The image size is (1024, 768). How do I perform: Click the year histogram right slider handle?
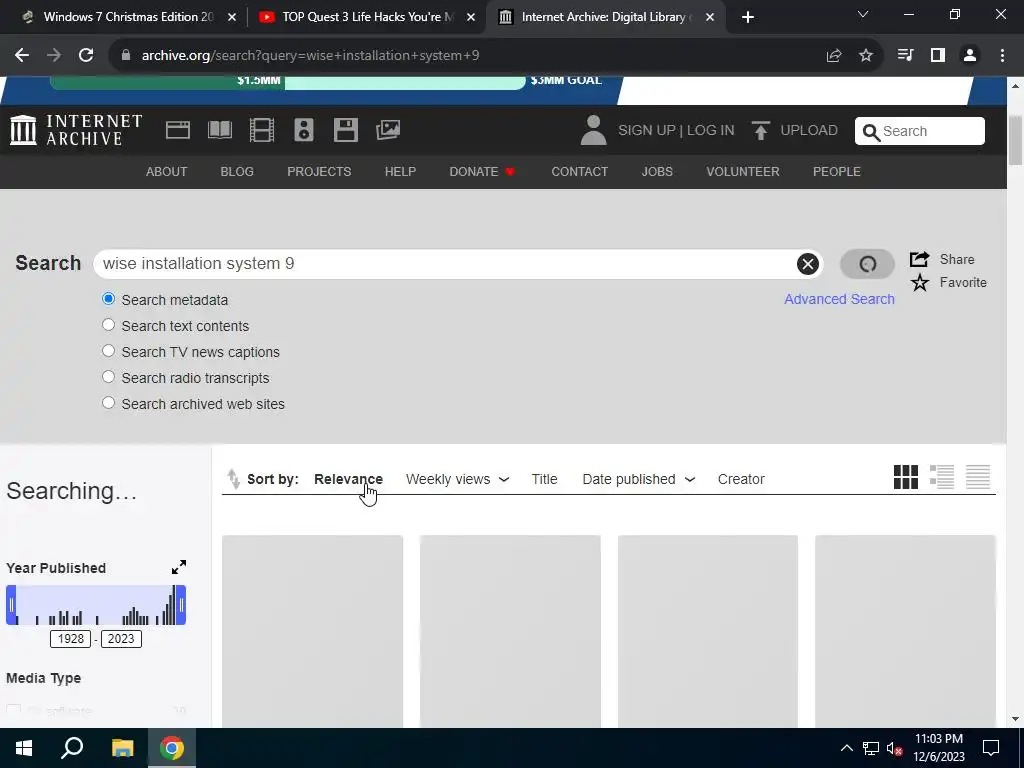coord(181,605)
